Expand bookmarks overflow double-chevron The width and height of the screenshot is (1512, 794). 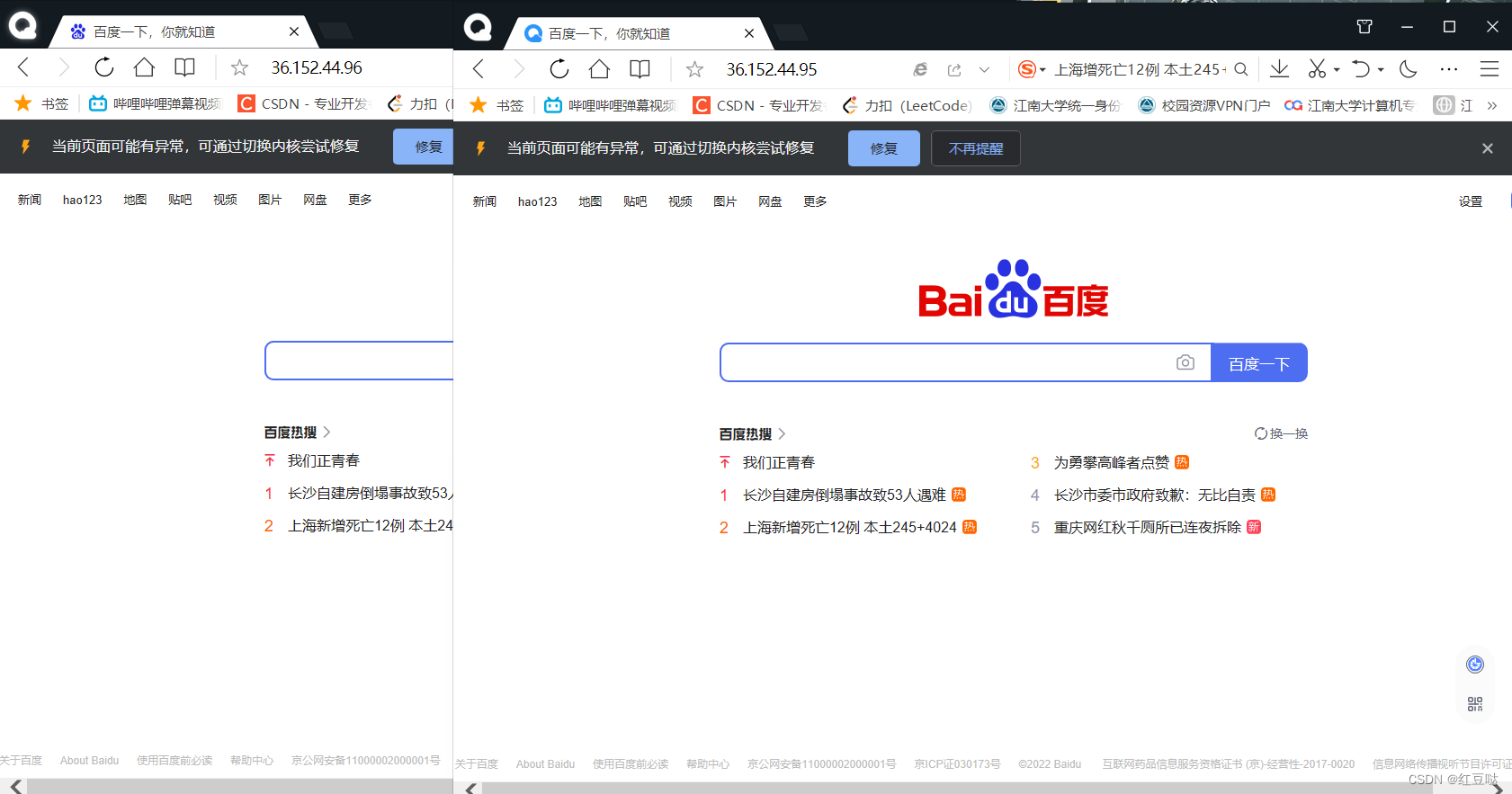1492,106
